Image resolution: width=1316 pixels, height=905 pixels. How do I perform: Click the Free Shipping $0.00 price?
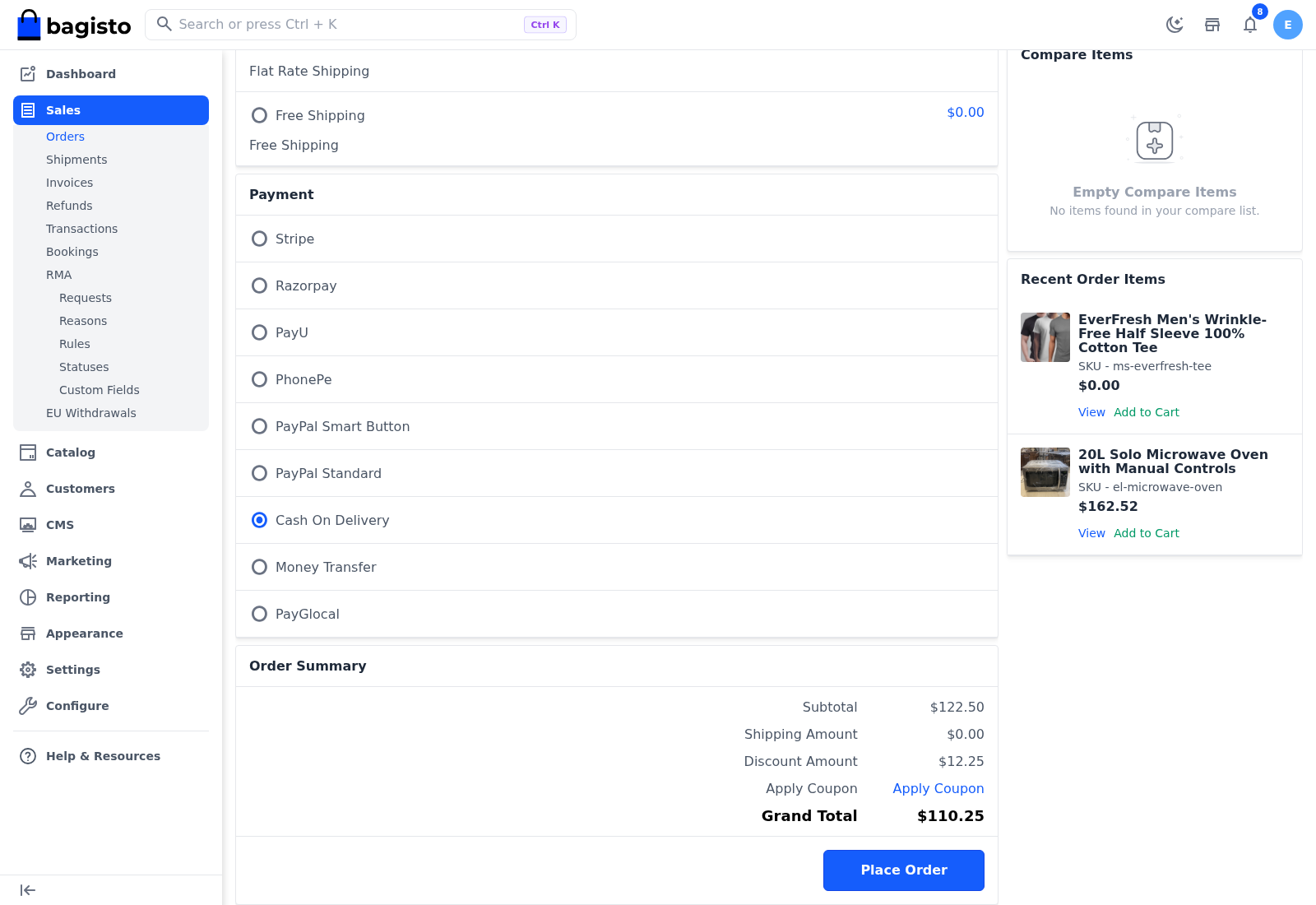[966, 113]
